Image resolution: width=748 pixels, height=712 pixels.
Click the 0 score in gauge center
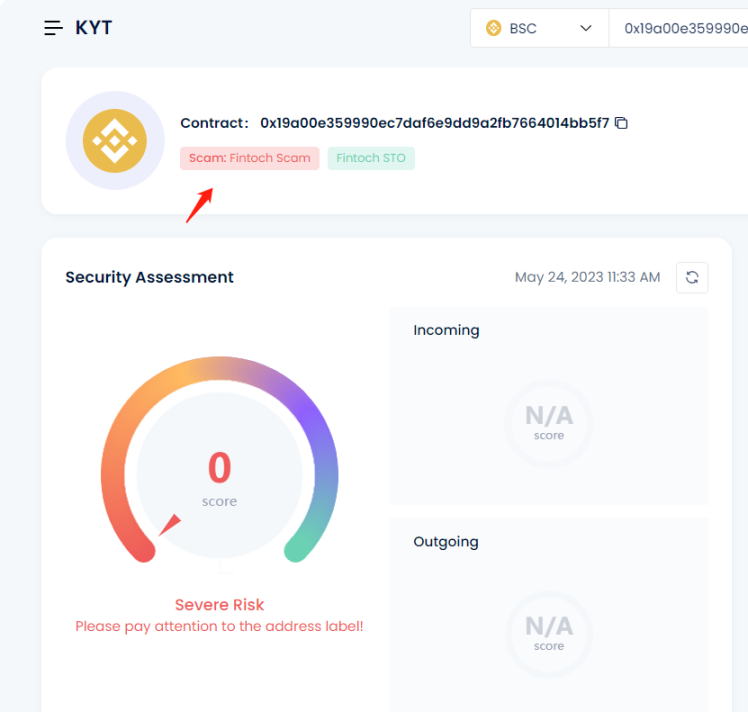tap(219, 468)
